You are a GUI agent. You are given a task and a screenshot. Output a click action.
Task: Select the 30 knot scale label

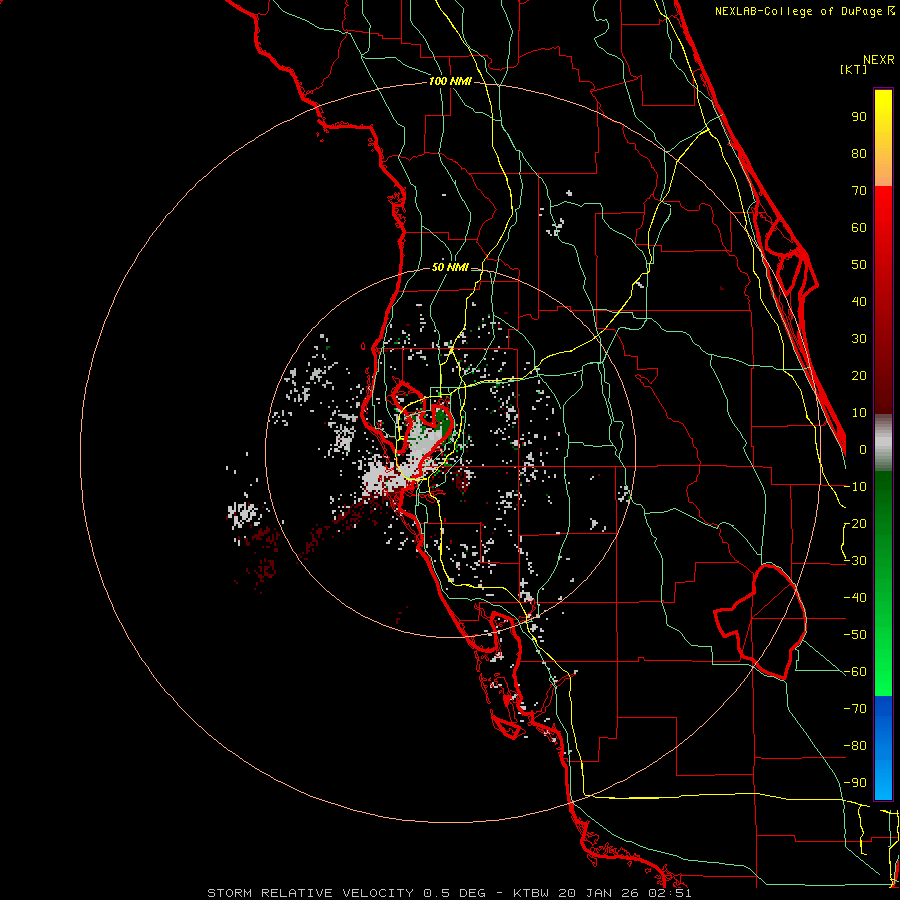(859, 339)
